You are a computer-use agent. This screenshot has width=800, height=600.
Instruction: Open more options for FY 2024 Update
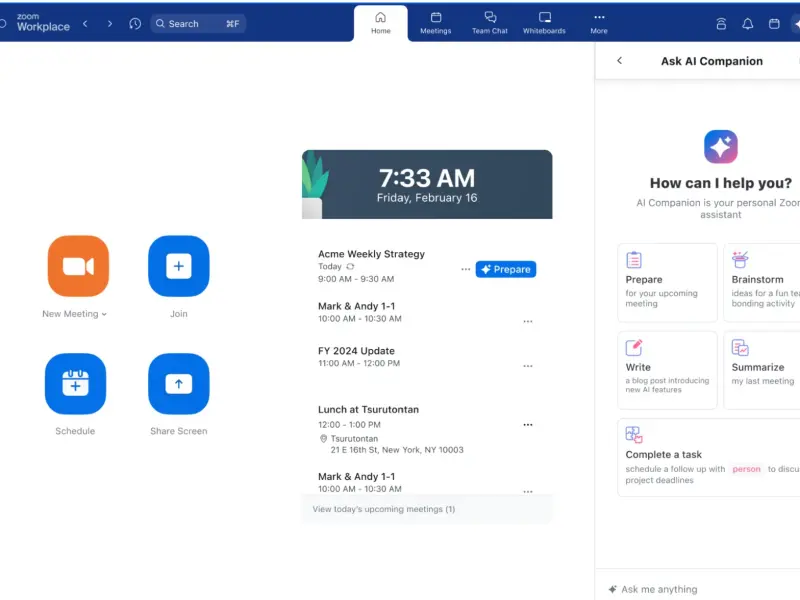(528, 366)
